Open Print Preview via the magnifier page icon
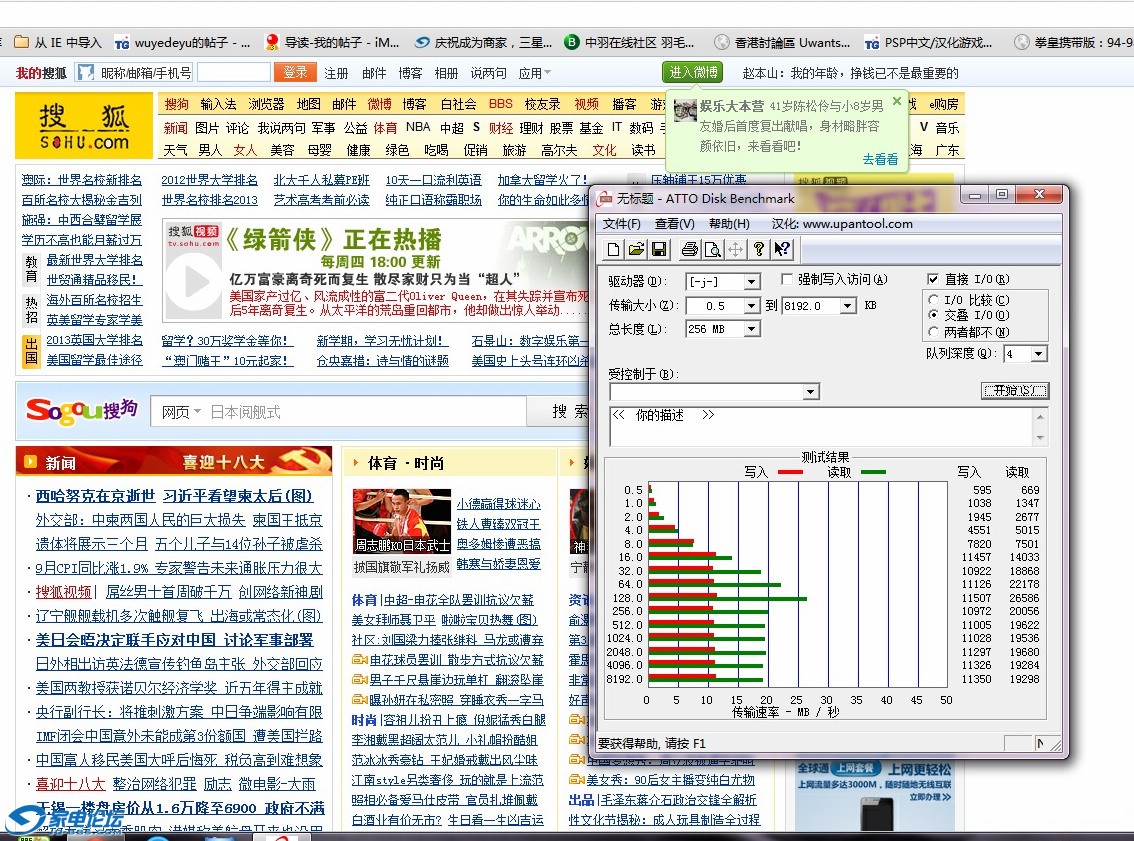1134x841 pixels. (x=712, y=249)
